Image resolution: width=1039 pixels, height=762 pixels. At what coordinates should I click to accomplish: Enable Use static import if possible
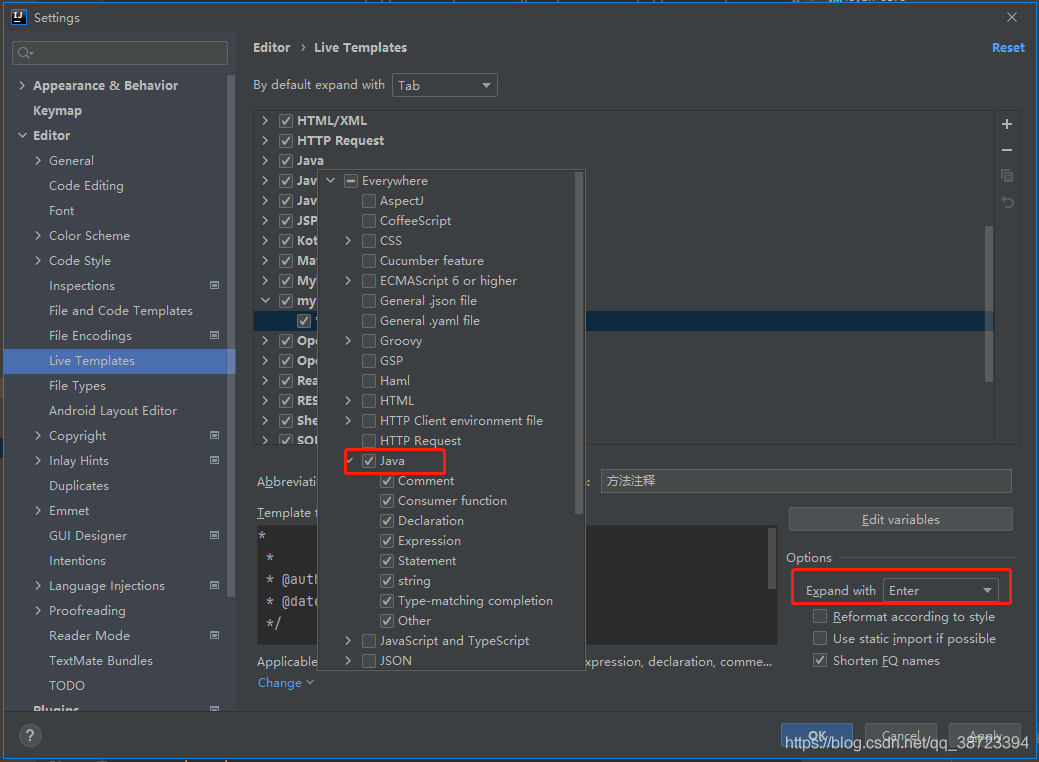pyautogui.click(x=820, y=638)
